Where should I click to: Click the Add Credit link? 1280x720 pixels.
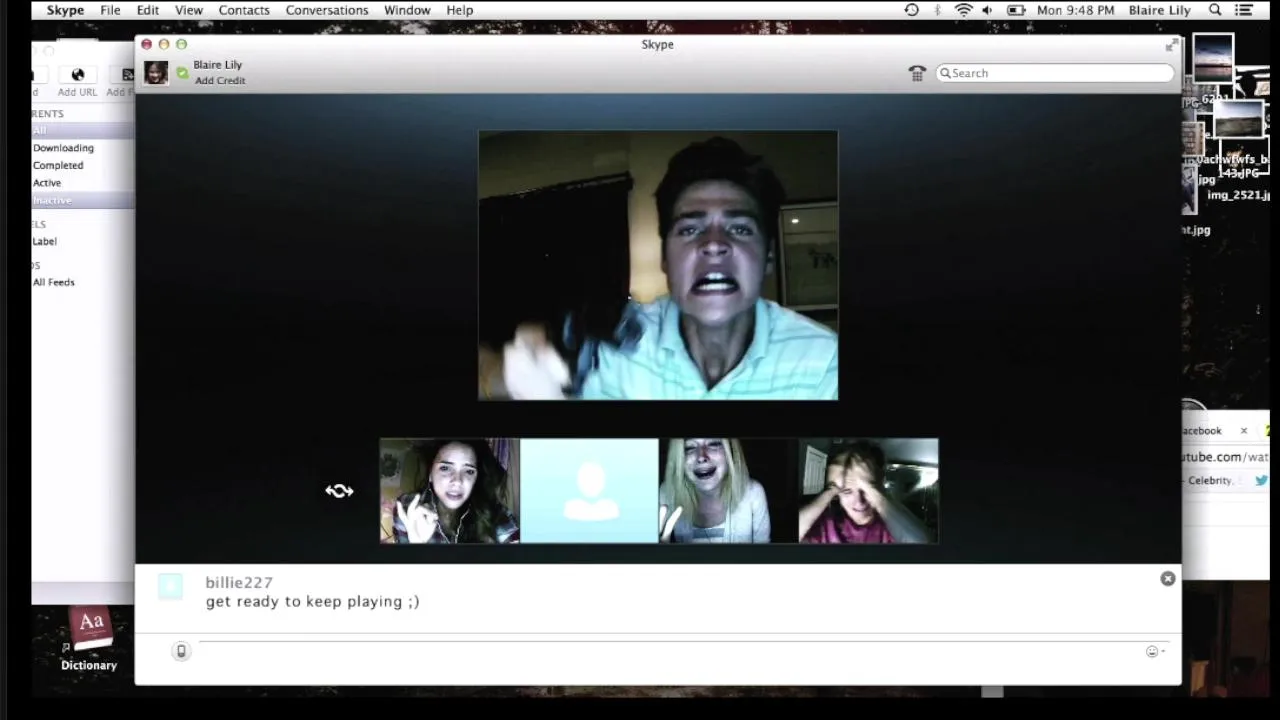coord(220,81)
